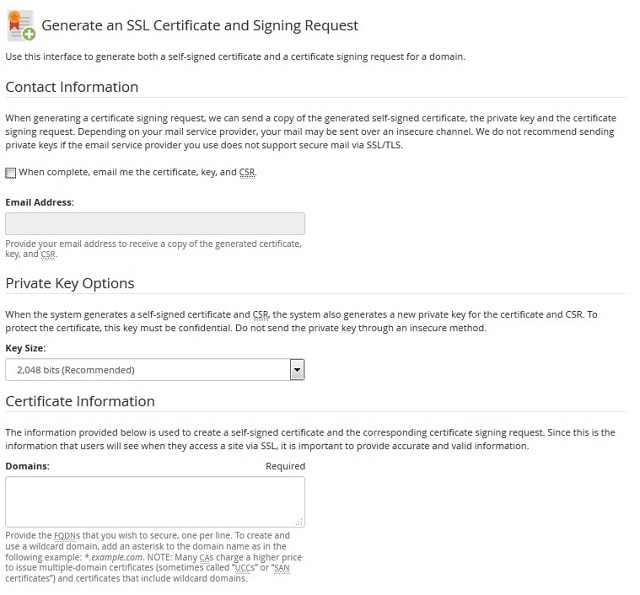Click the arrow button of the Key Size selector
The width and height of the screenshot is (640, 595).
point(297,370)
